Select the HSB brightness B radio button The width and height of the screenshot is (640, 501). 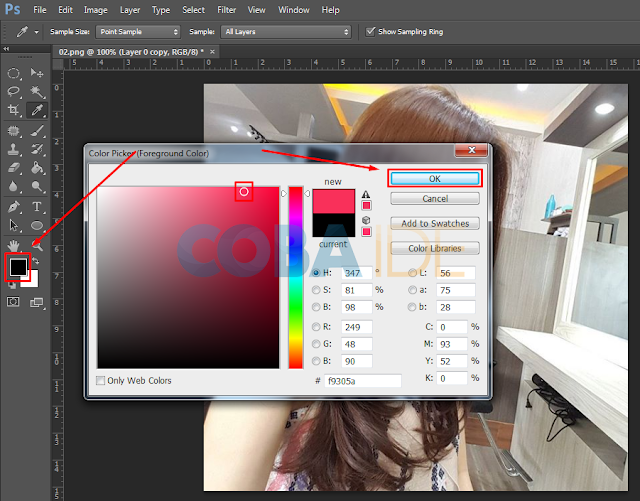click(316, 307)
